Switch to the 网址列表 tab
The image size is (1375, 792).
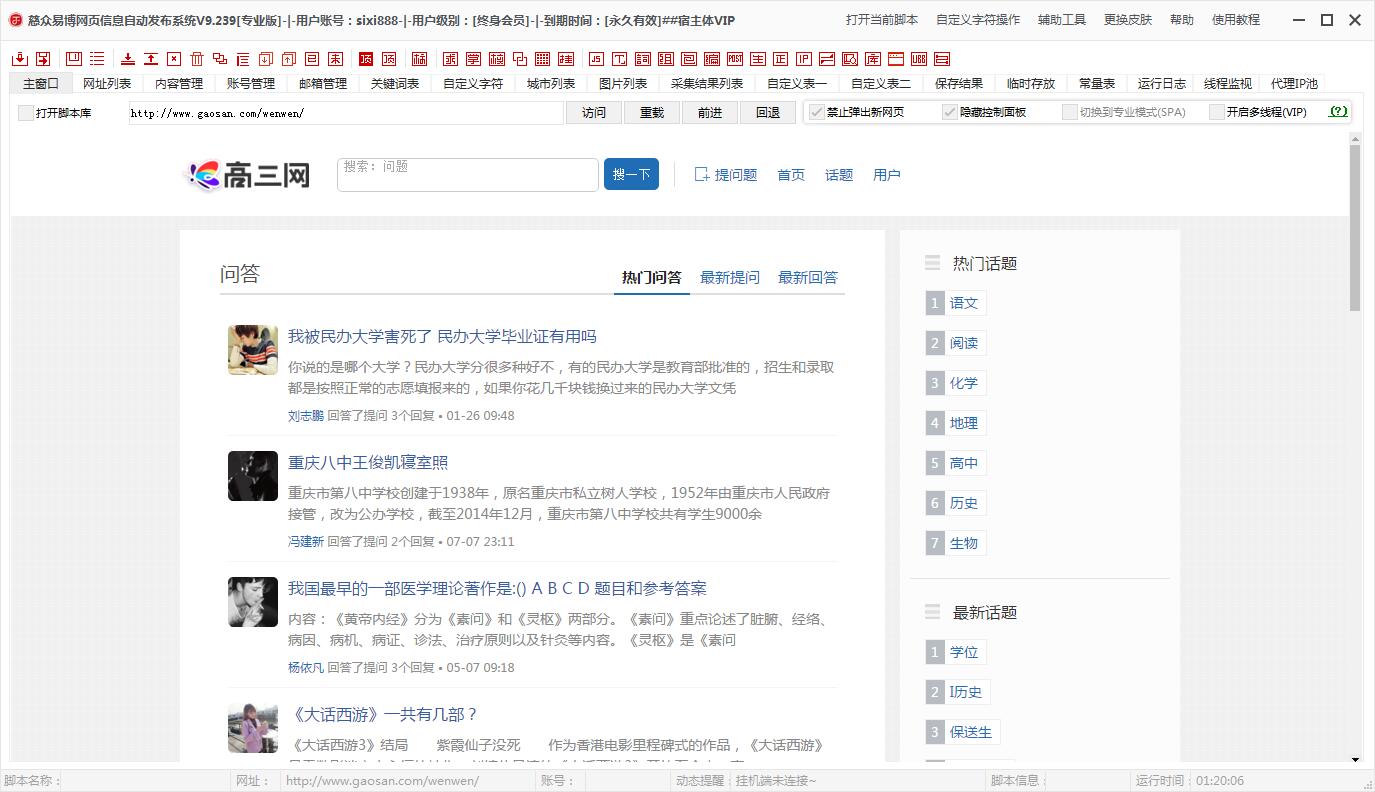tap(107, 84)
